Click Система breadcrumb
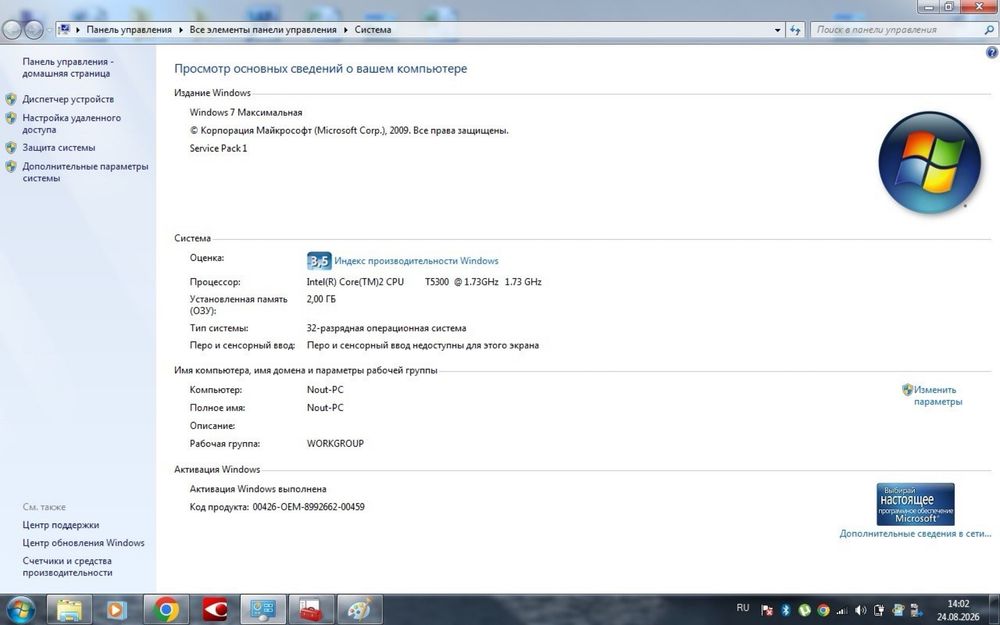This screenshot has height=625, width=1000. coord(373,29)
